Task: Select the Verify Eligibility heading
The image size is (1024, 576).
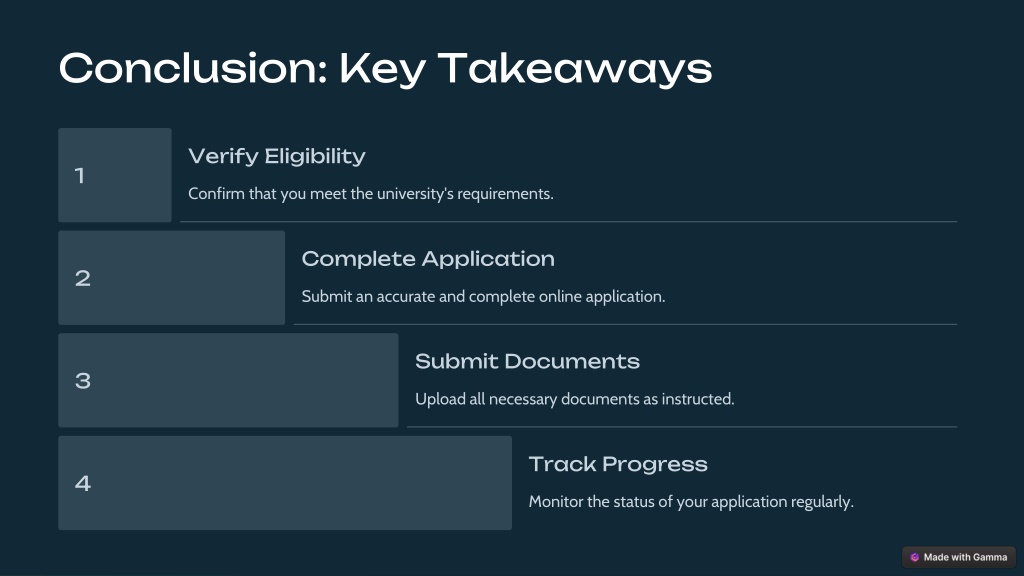Action: point(277,157)
